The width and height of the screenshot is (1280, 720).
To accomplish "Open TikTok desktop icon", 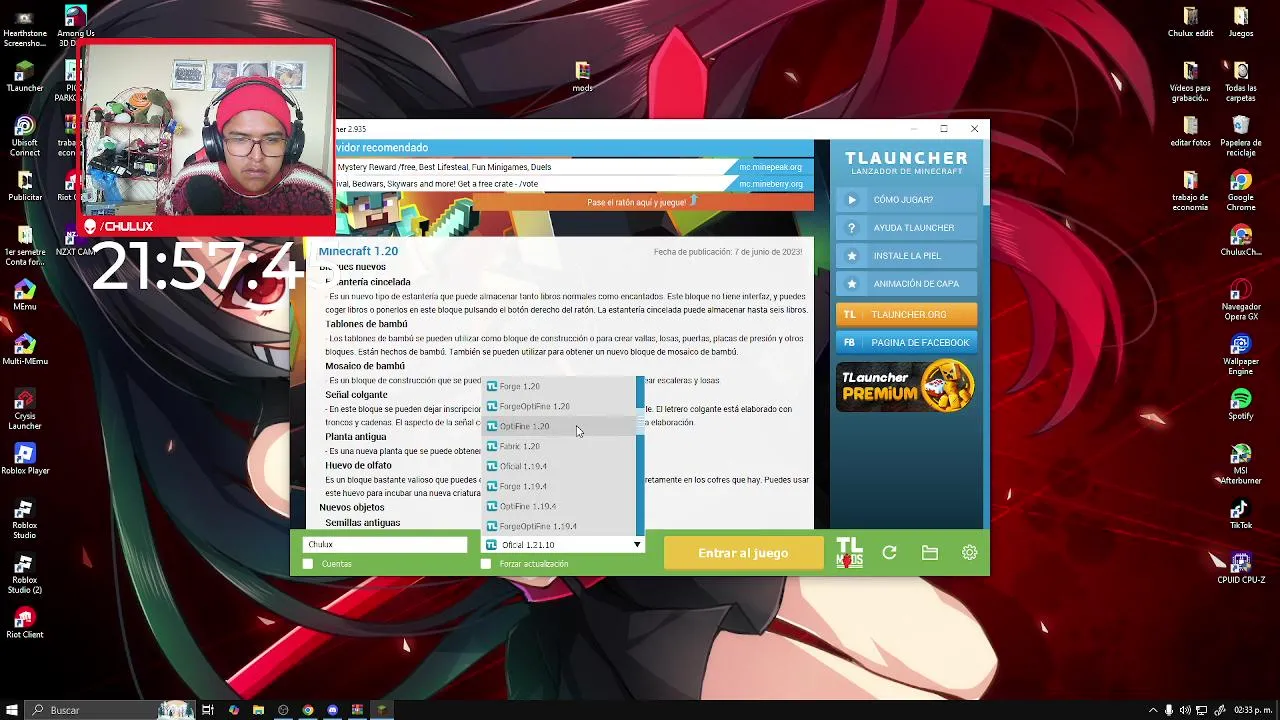I will 1241,513.
